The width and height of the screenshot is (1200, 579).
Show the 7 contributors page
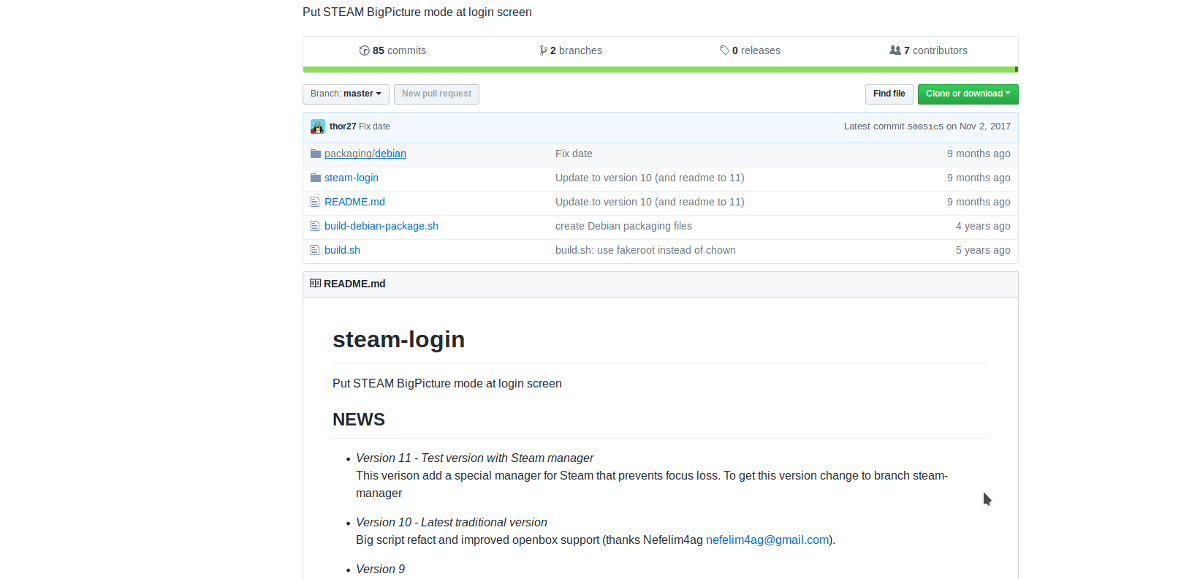pos(928,50)
